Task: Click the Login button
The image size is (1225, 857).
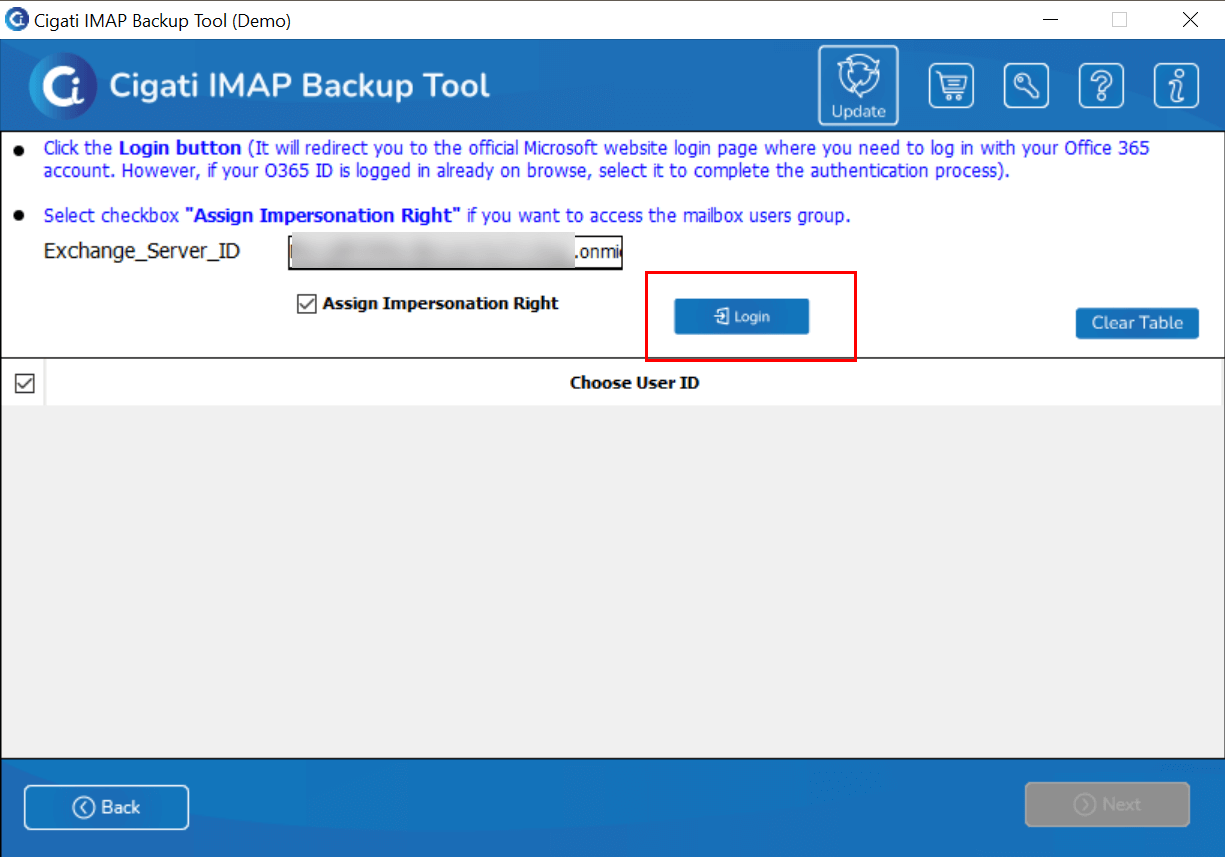Action: coord(741,317)
